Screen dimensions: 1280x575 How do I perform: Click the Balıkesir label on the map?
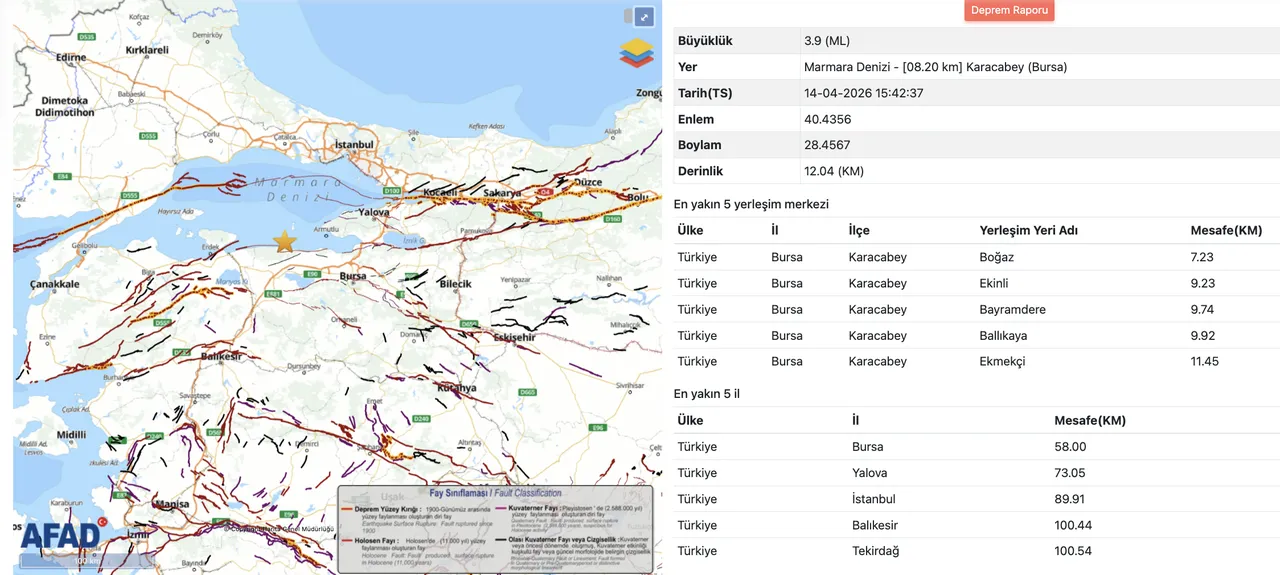tap(221, 356)
